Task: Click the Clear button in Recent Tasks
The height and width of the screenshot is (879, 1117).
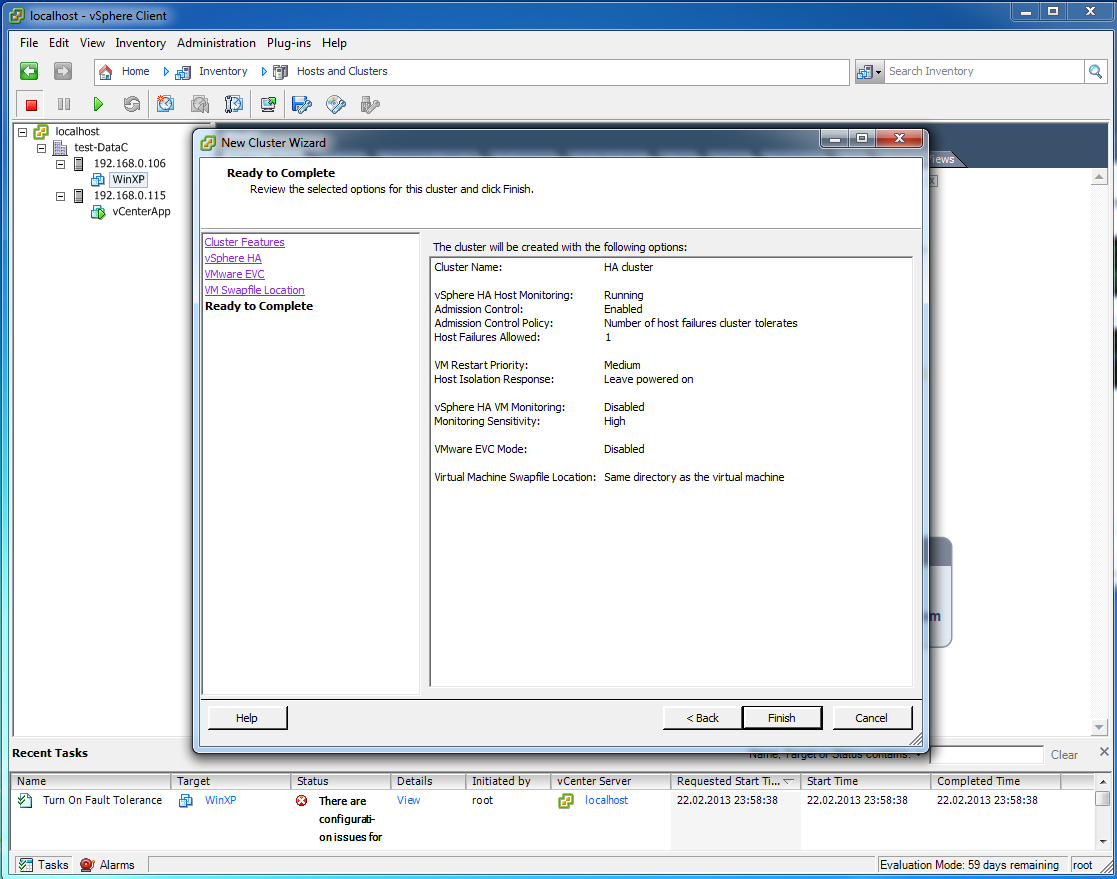Action: (1064, 755)
